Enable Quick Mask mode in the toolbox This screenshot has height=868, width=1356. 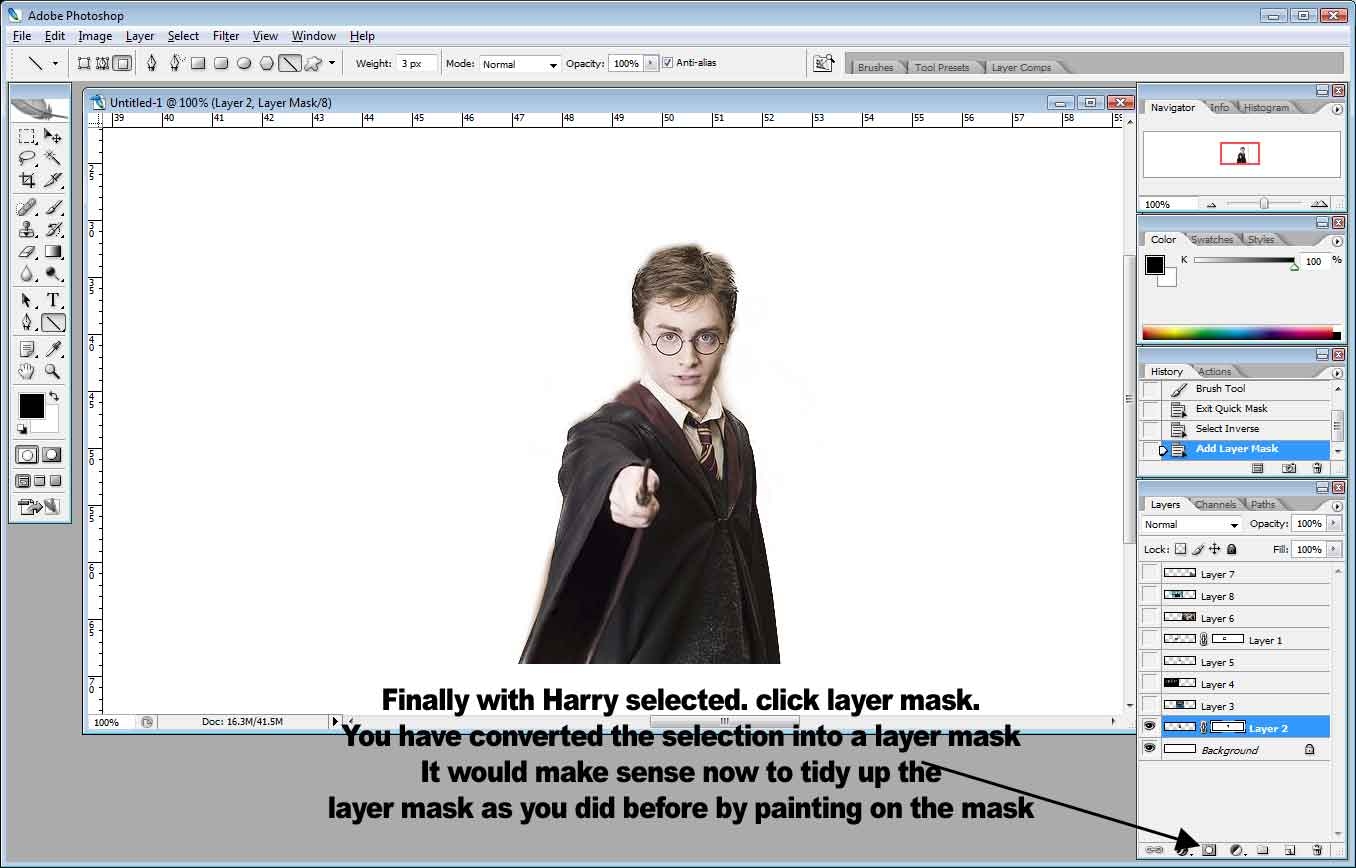click(x=52, y=455)
